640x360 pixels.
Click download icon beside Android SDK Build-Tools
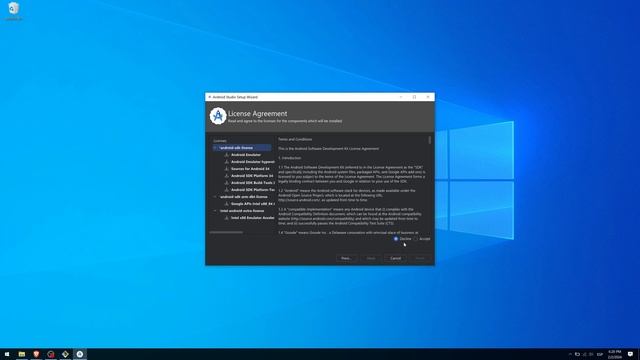pos(227,183)
